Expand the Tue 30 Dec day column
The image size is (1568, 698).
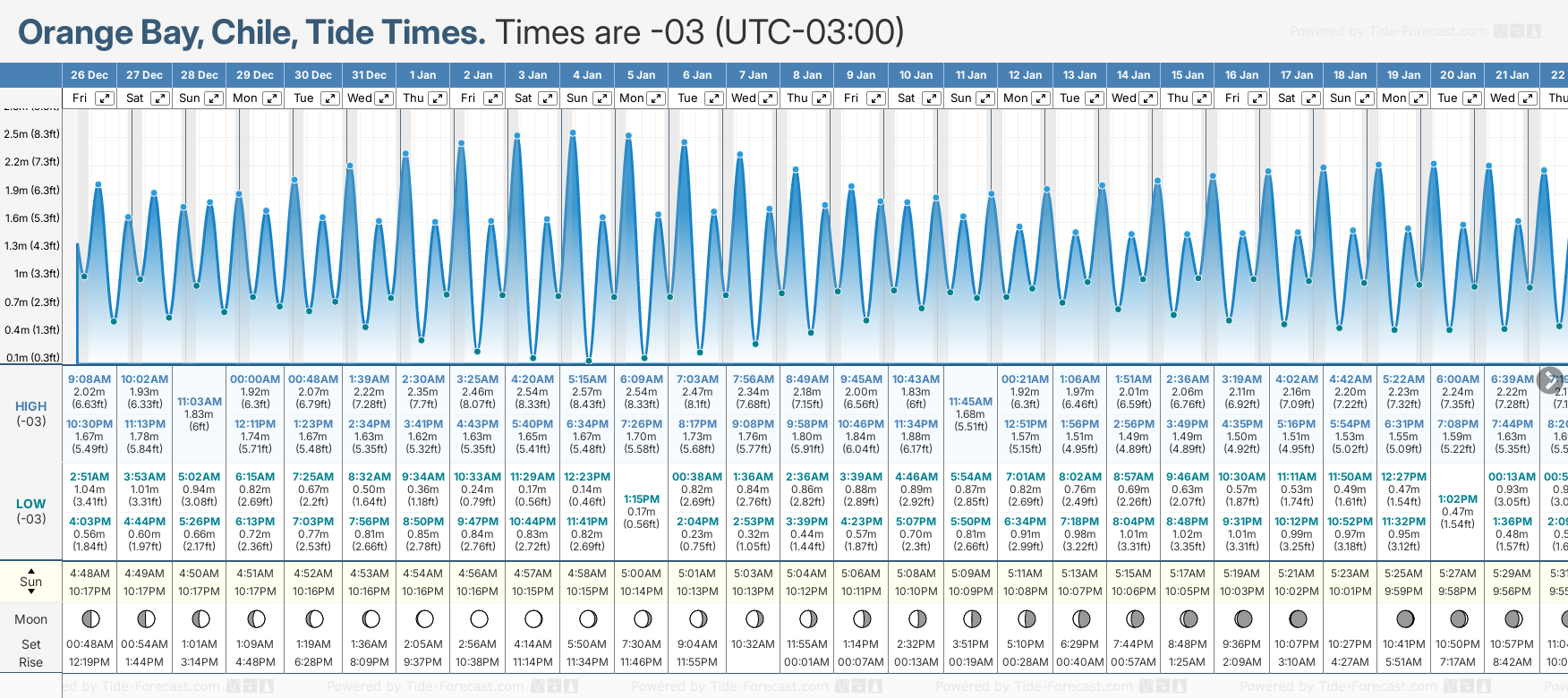[x=329, y=98]
